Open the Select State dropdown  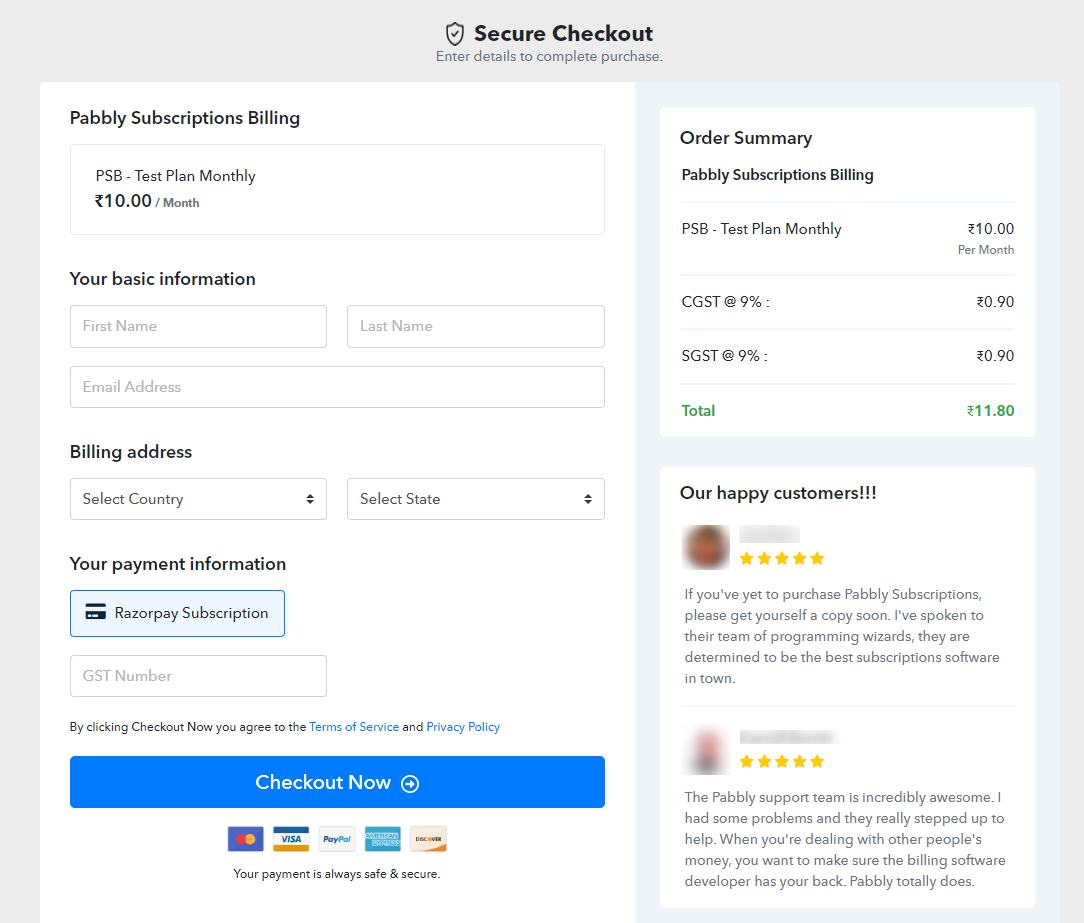tap(476, 498)
